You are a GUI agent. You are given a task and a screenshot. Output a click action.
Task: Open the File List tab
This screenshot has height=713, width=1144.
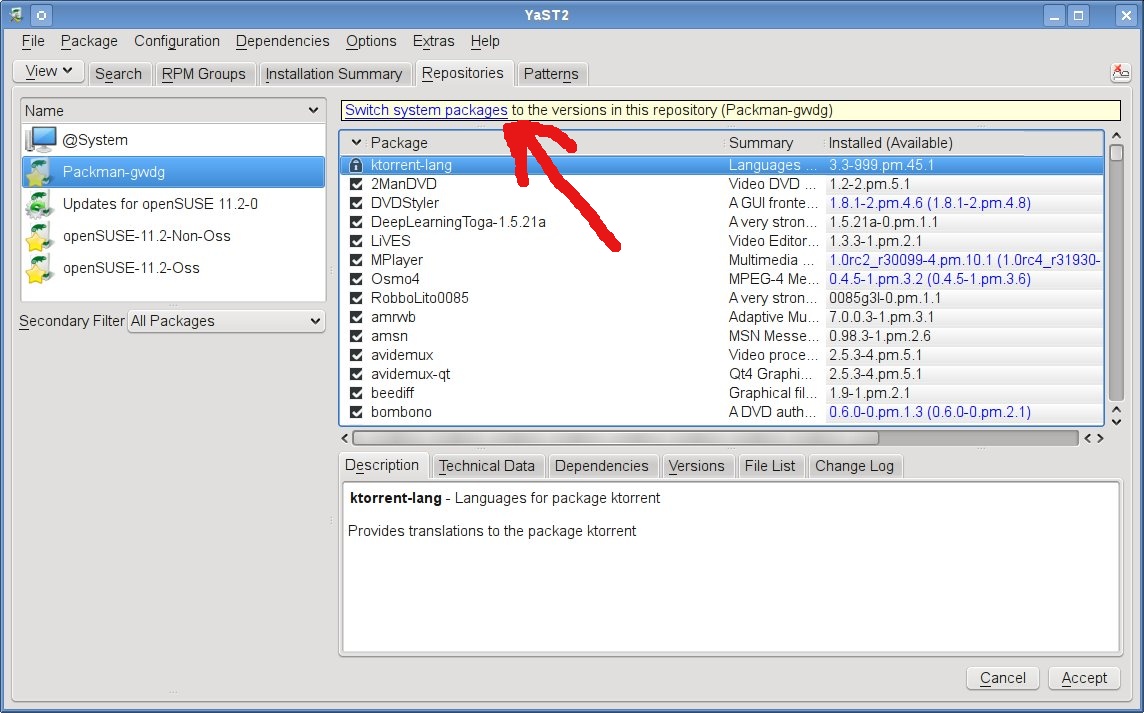(770, 466)
